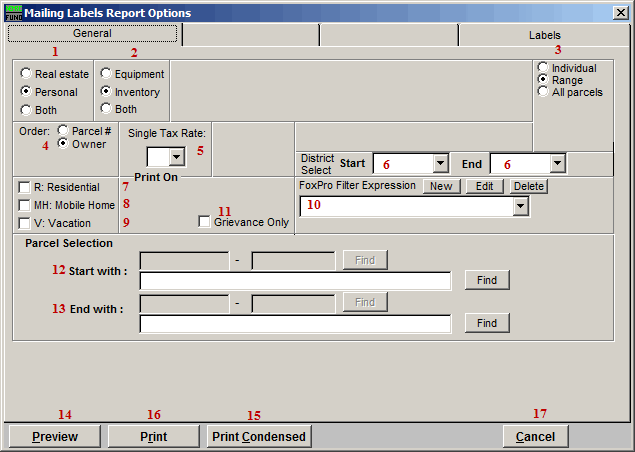Screen dimensions: 635x452
Task: Check the MH: Mobile Home checkbox
Action: [25, 205]
